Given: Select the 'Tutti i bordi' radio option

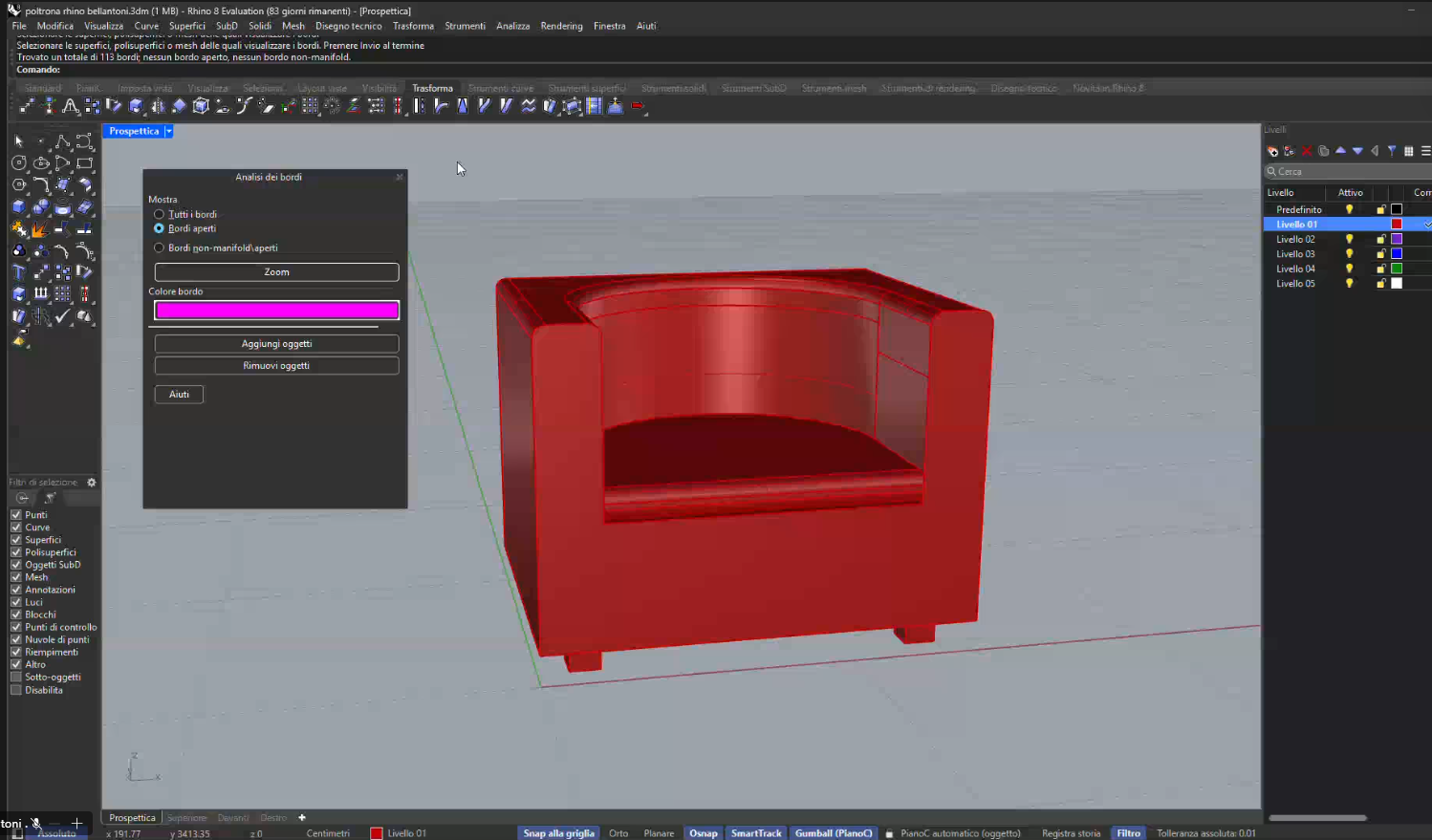Looking at the screenshot, I should click(x=160, y=214).
